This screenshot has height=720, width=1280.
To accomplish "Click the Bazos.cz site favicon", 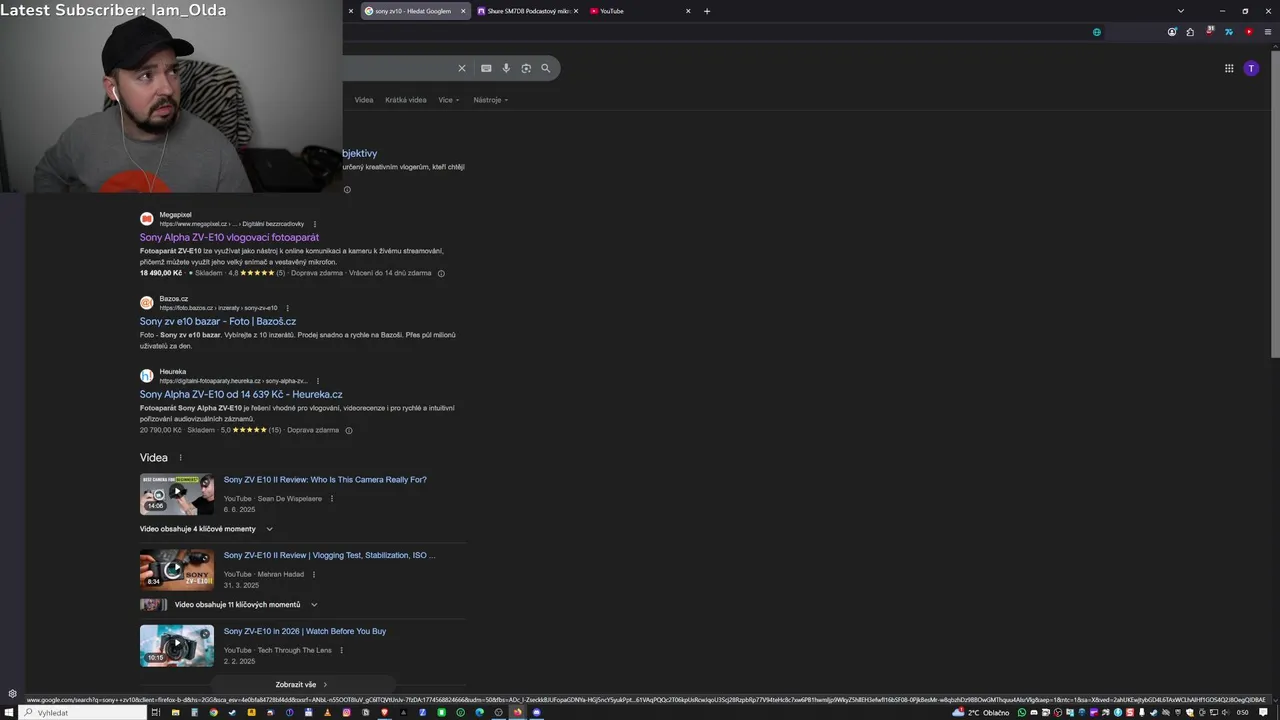I will [147, 302].
